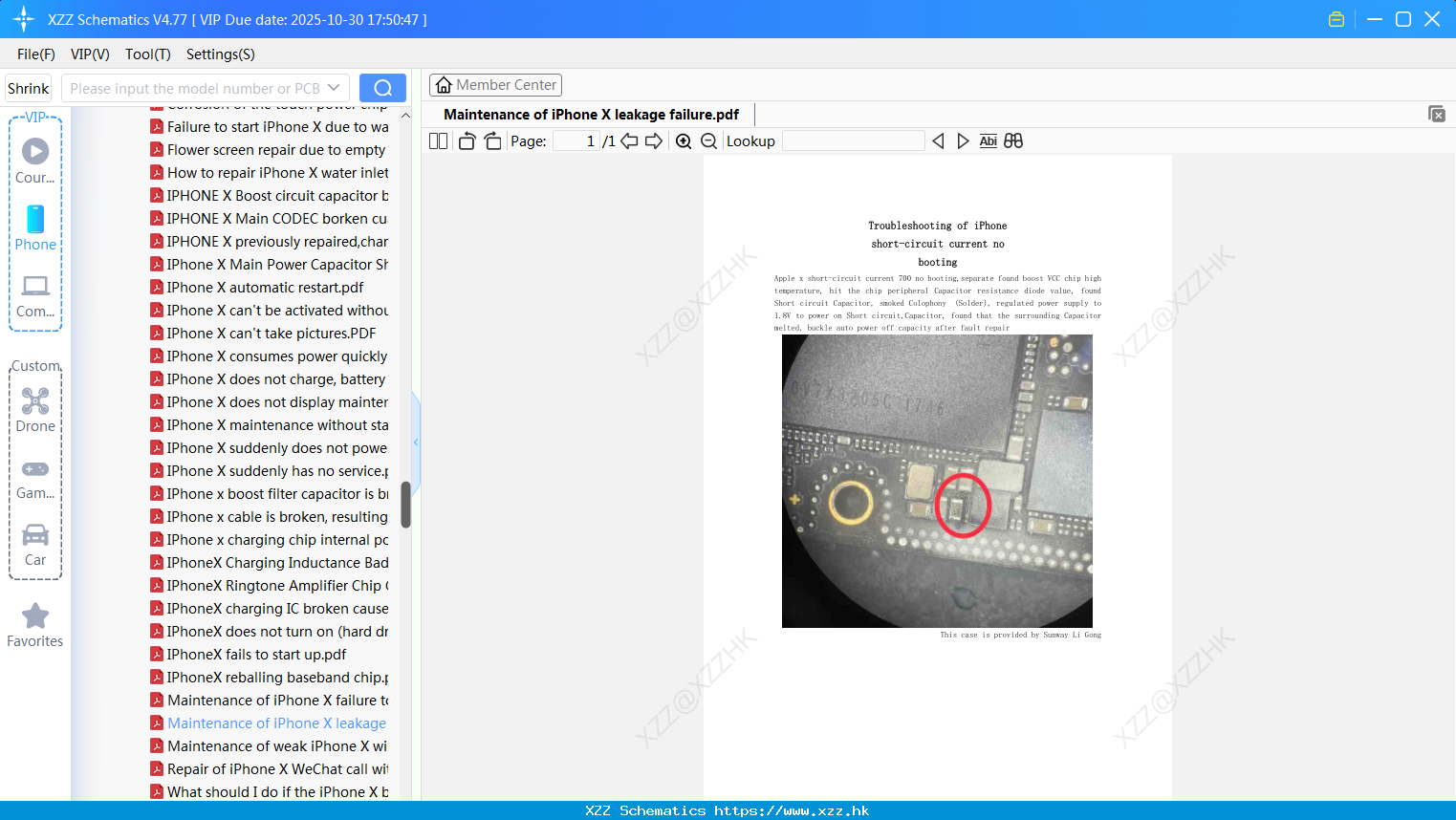Select Computer category in sidebar
The image size is (1456, 820).
click(x=35, y=295)
